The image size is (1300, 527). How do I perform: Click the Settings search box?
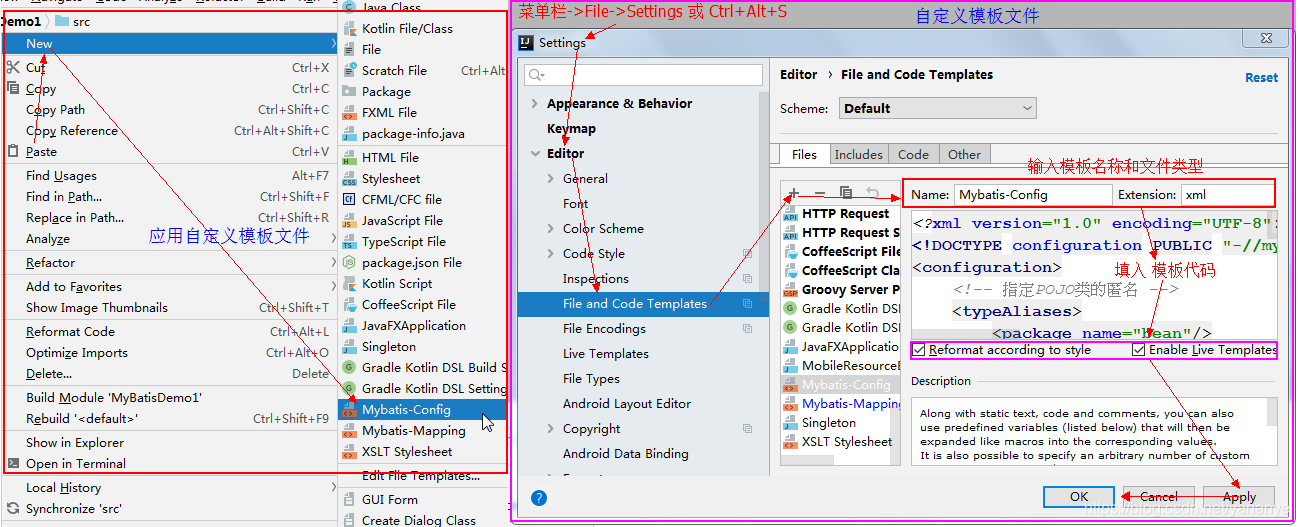tap(642, 75)
